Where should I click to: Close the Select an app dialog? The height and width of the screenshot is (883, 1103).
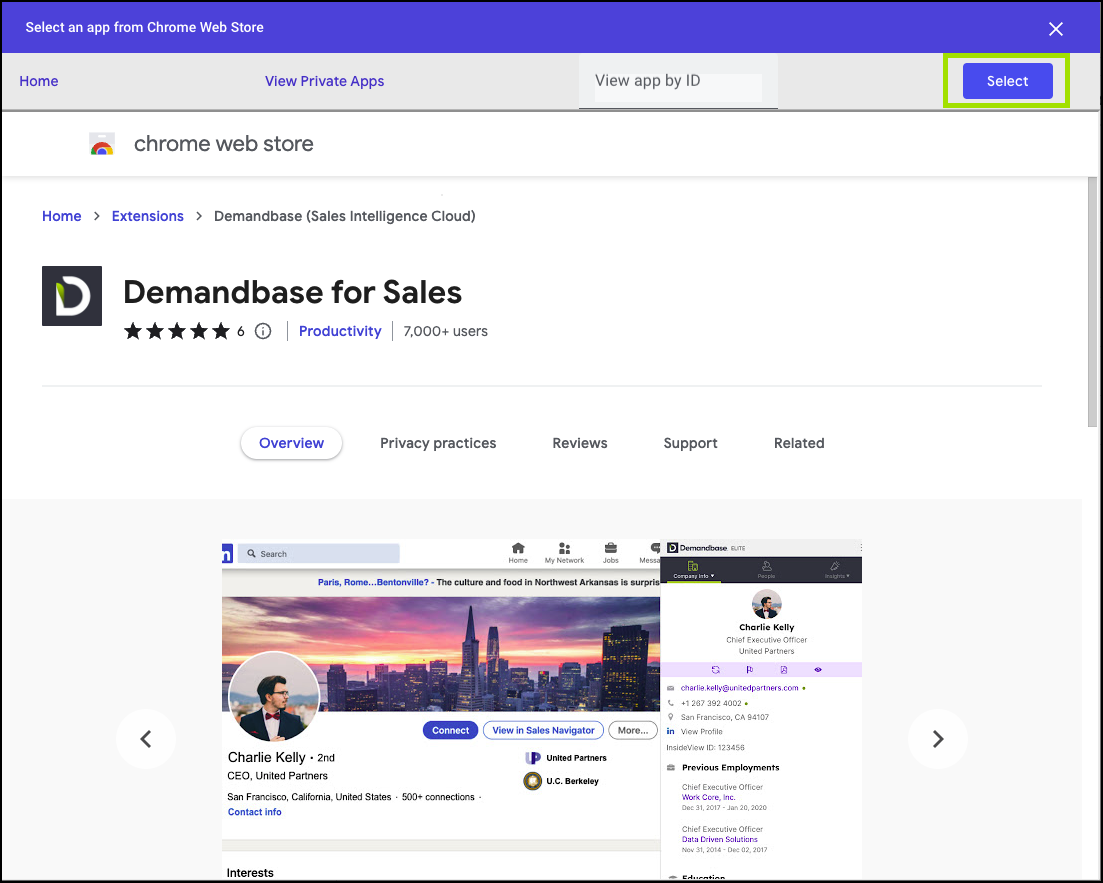click(x=1055, y=29)
